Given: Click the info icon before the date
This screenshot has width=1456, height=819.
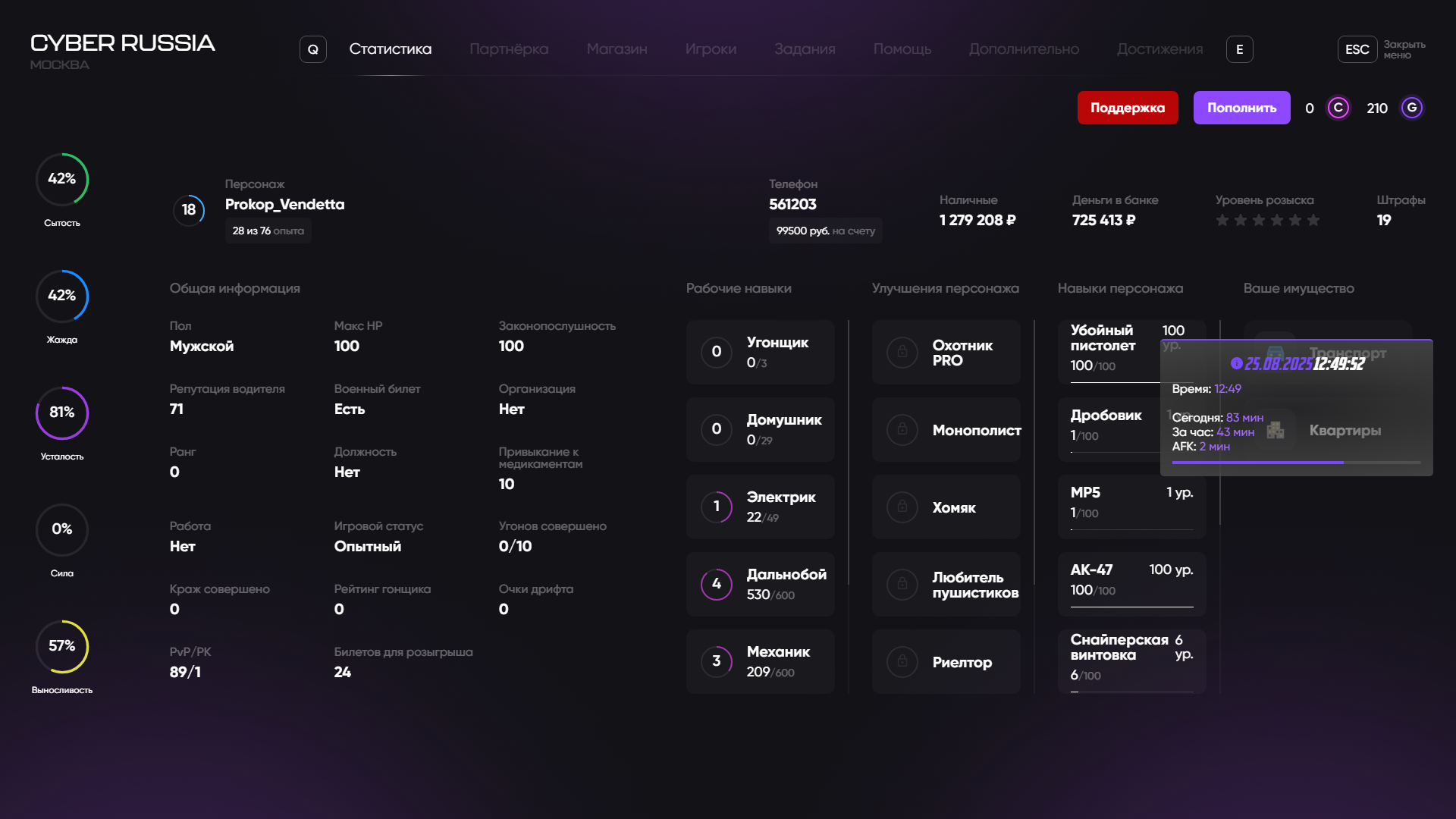Looking at the screenshot, I should [1237, 363].
